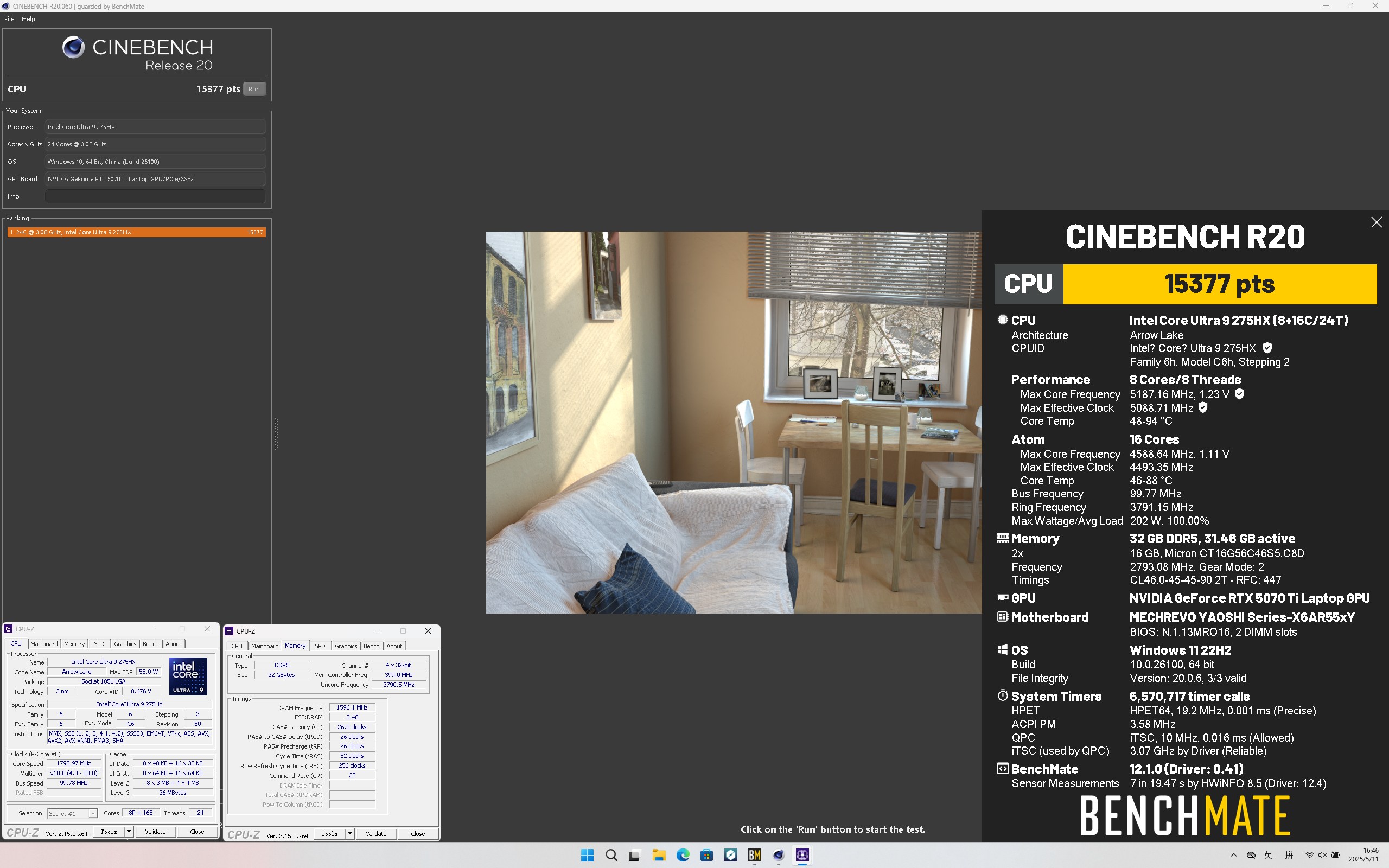
Task: Open Wi-Fi network tray icon
Action: tap(1309, 856)
